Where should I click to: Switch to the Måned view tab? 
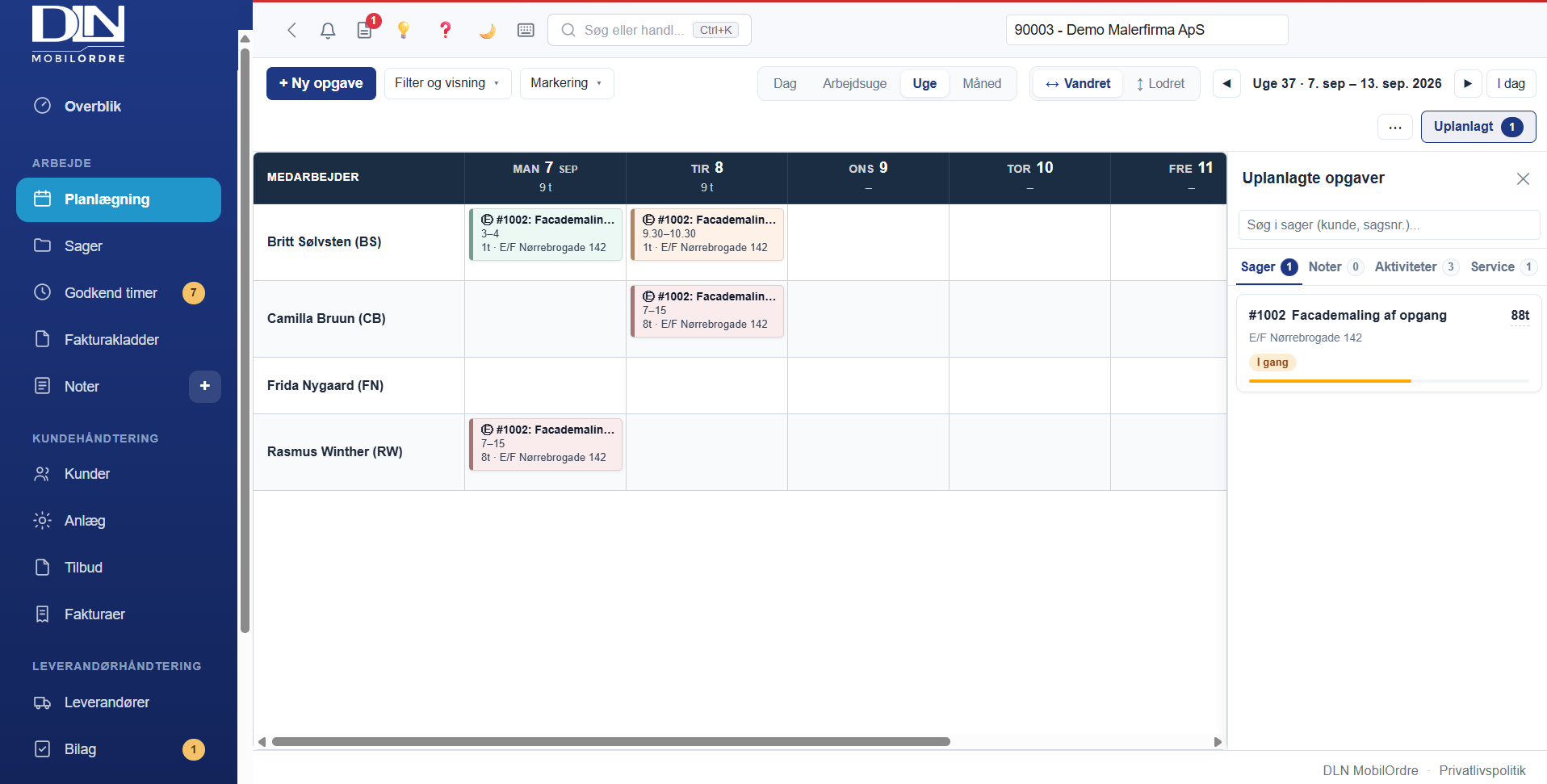tap(982, 84)
